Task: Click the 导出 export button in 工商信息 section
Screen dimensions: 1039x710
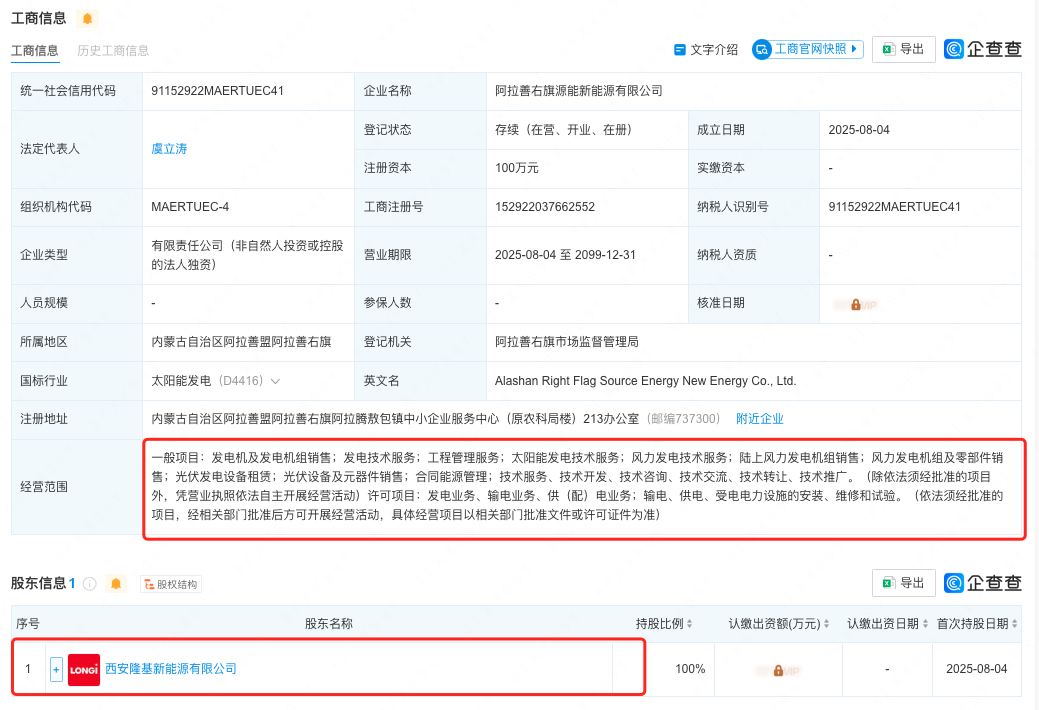Action: pos(904,49)
